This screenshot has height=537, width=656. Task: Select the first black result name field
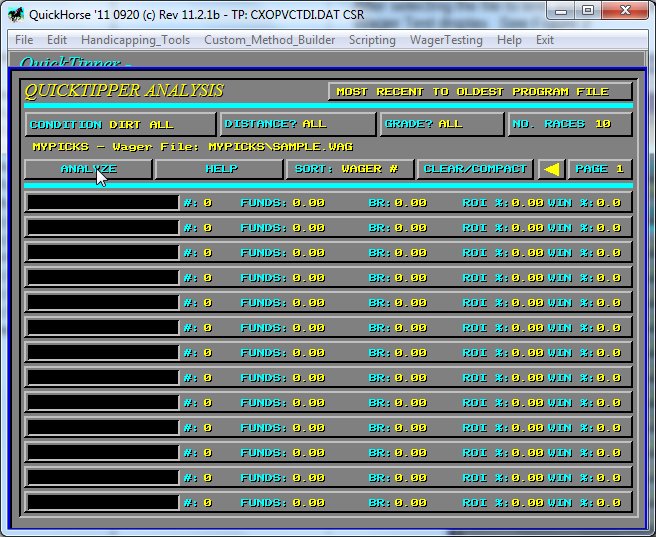[x=103, y=202]
